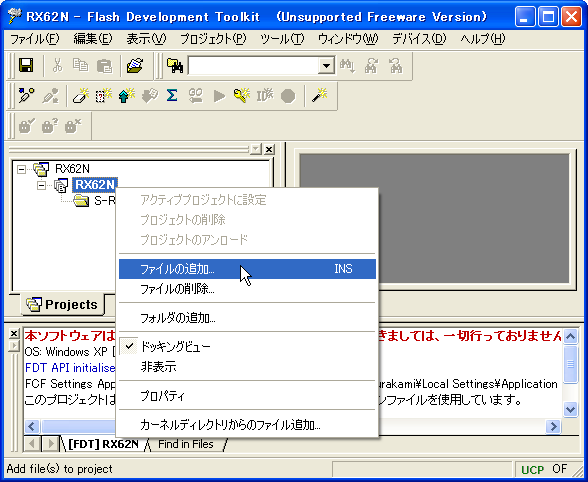Click the Cut scissors icon

[57, 66]
